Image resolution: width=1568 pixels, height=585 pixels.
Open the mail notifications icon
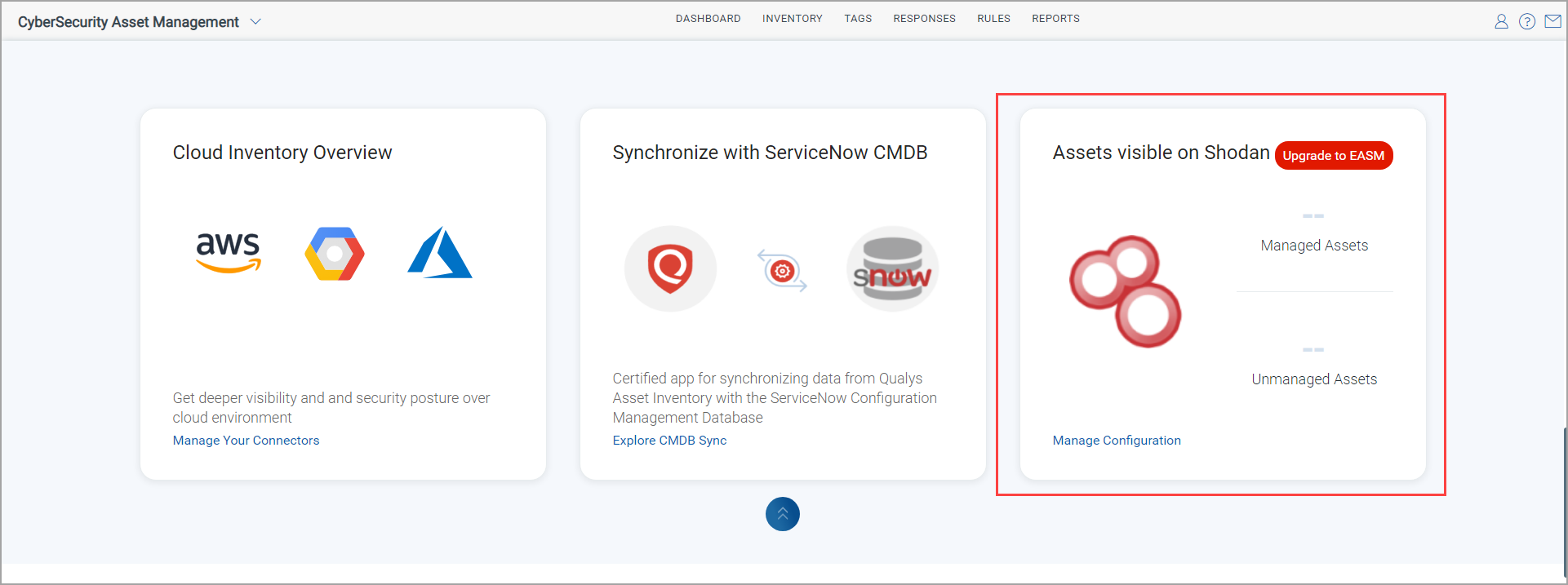click(x=1553, y=21)
